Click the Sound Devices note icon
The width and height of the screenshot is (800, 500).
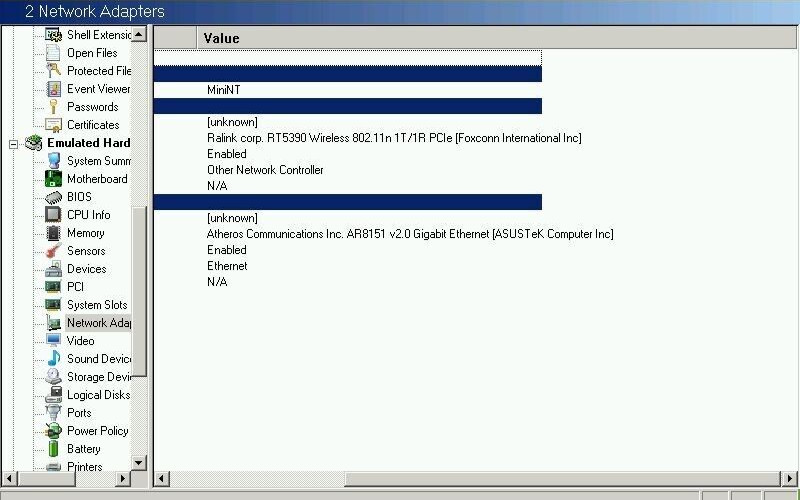tap(53, 359)
